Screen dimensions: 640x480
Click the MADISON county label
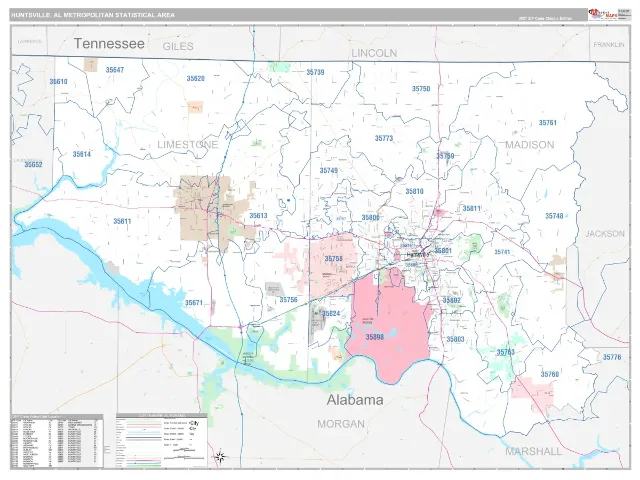tap(530, 145)
